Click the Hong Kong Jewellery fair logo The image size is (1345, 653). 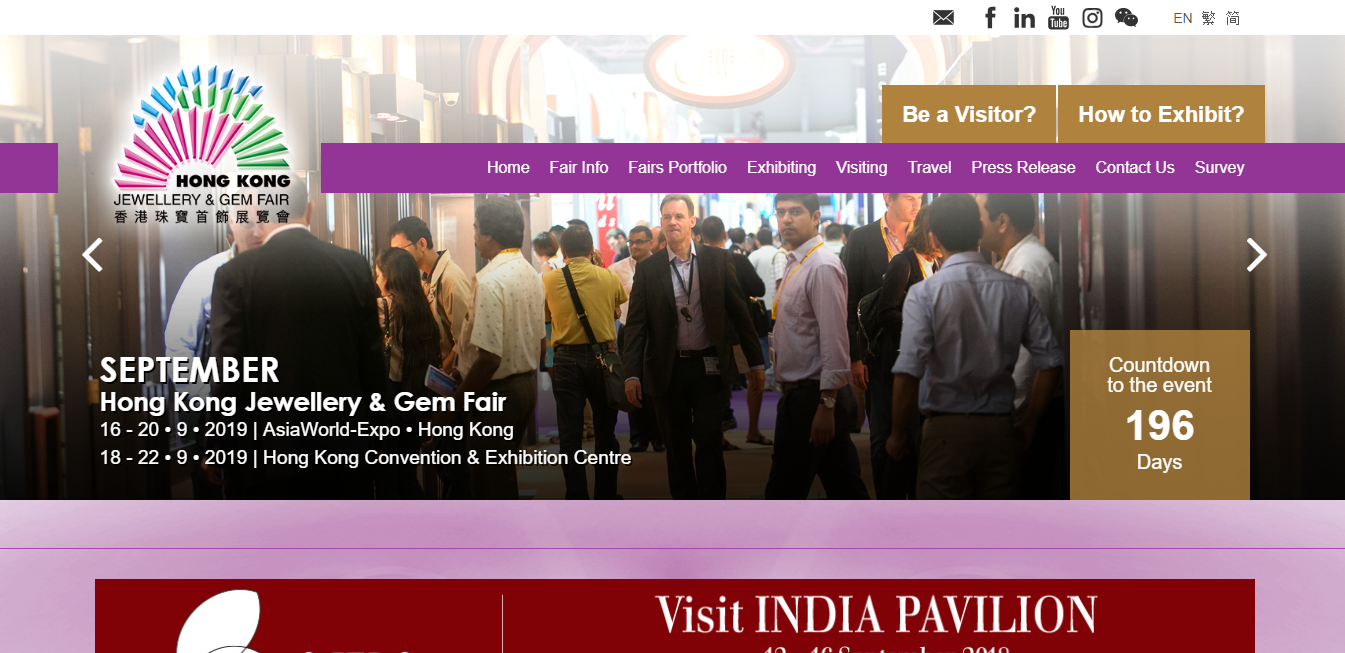click(202, 143)
